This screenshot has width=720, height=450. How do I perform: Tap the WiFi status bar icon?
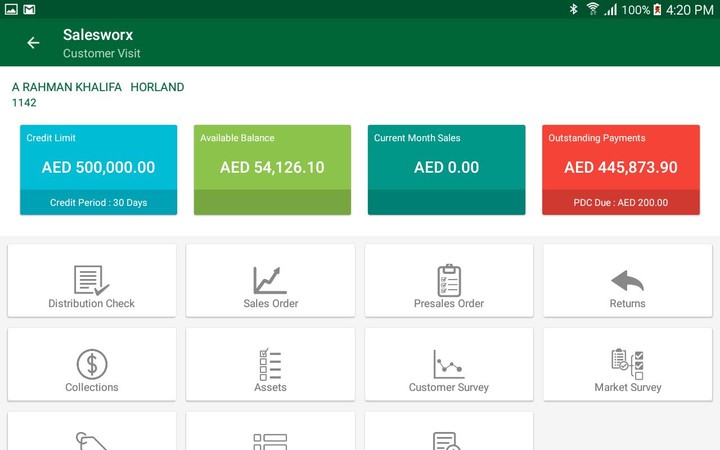pos(592,9)
